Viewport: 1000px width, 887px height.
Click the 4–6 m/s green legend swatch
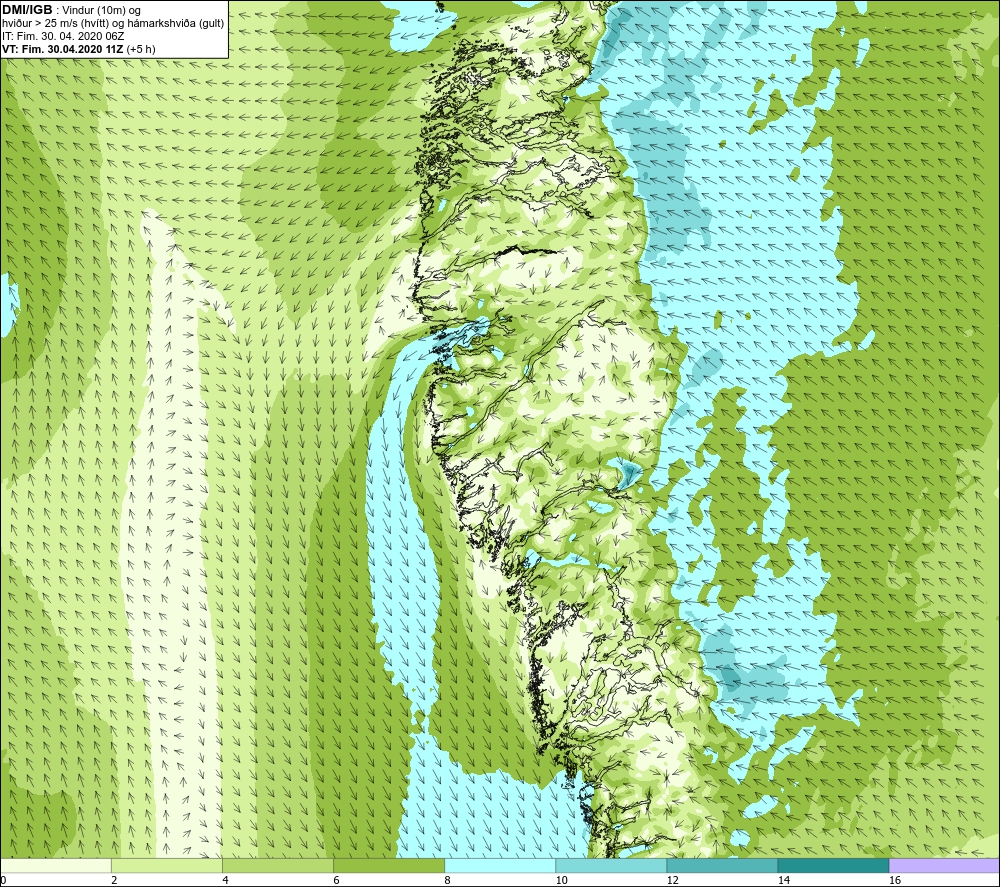(x=278, y=866)
